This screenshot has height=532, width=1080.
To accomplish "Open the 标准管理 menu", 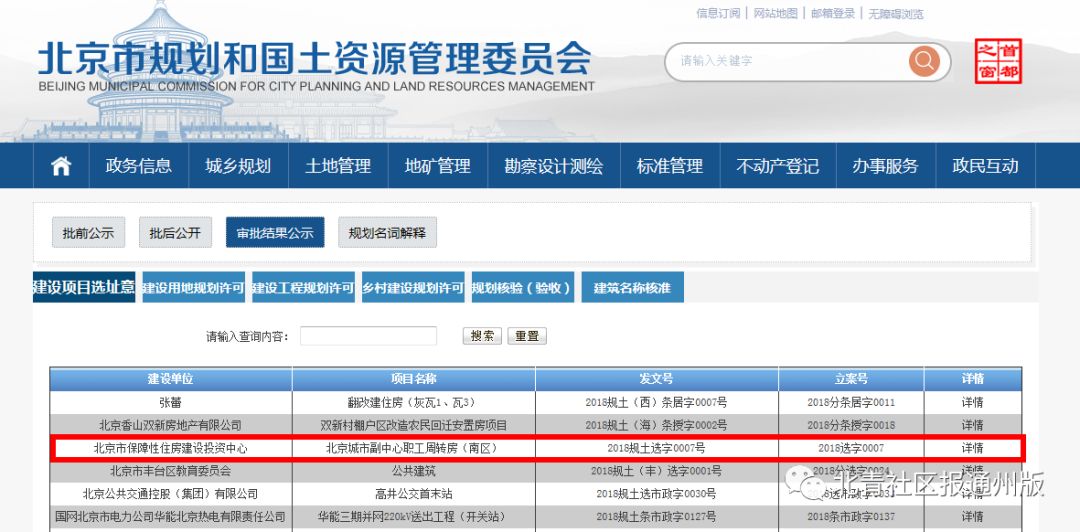I will pyautogui.click(x=670, y=166).
